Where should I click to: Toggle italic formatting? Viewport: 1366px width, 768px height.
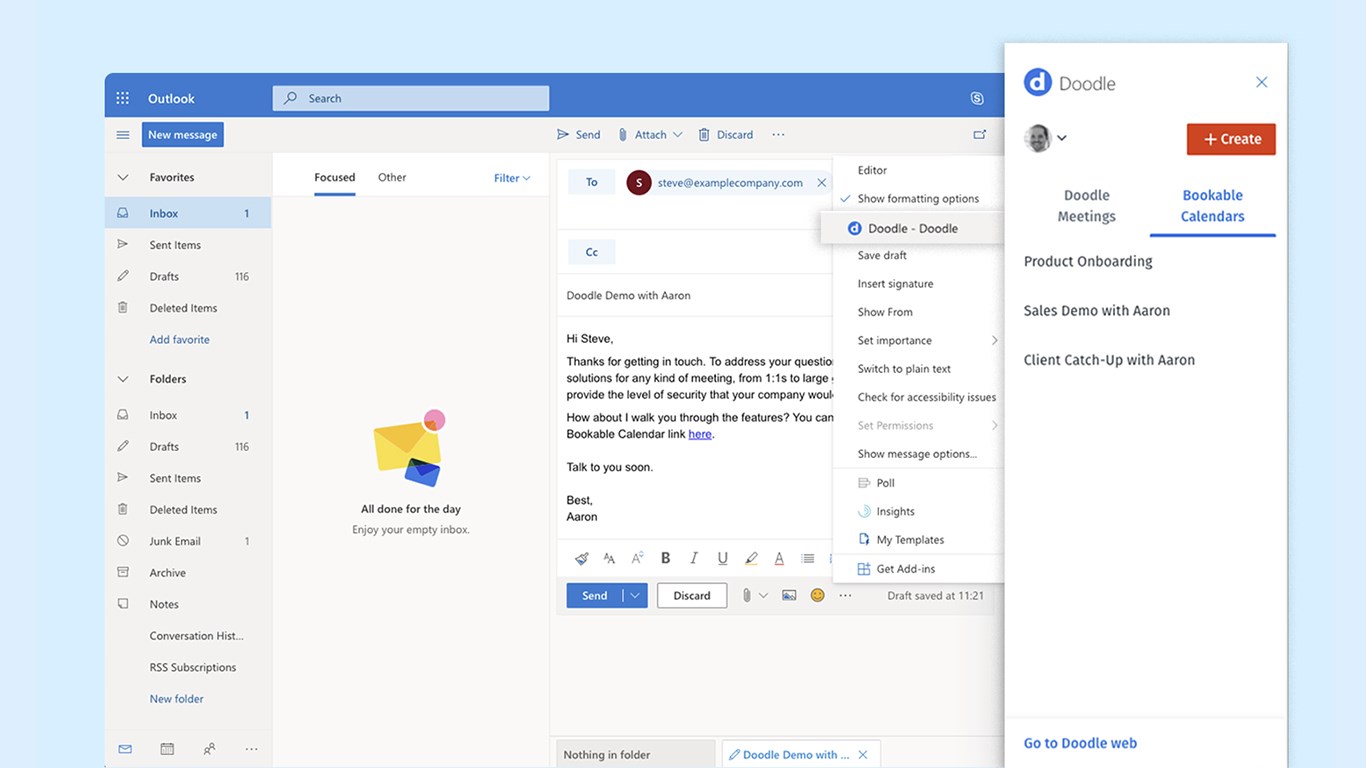(x=694, y=559)
